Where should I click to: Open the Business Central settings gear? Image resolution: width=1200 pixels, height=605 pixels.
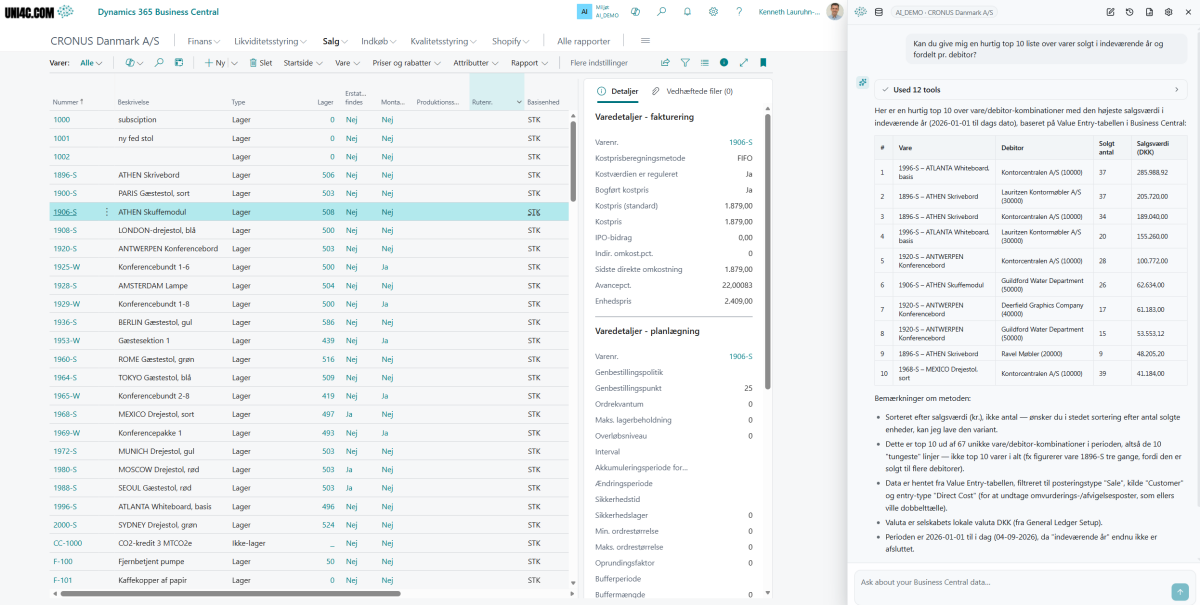[x=714, y=12]
